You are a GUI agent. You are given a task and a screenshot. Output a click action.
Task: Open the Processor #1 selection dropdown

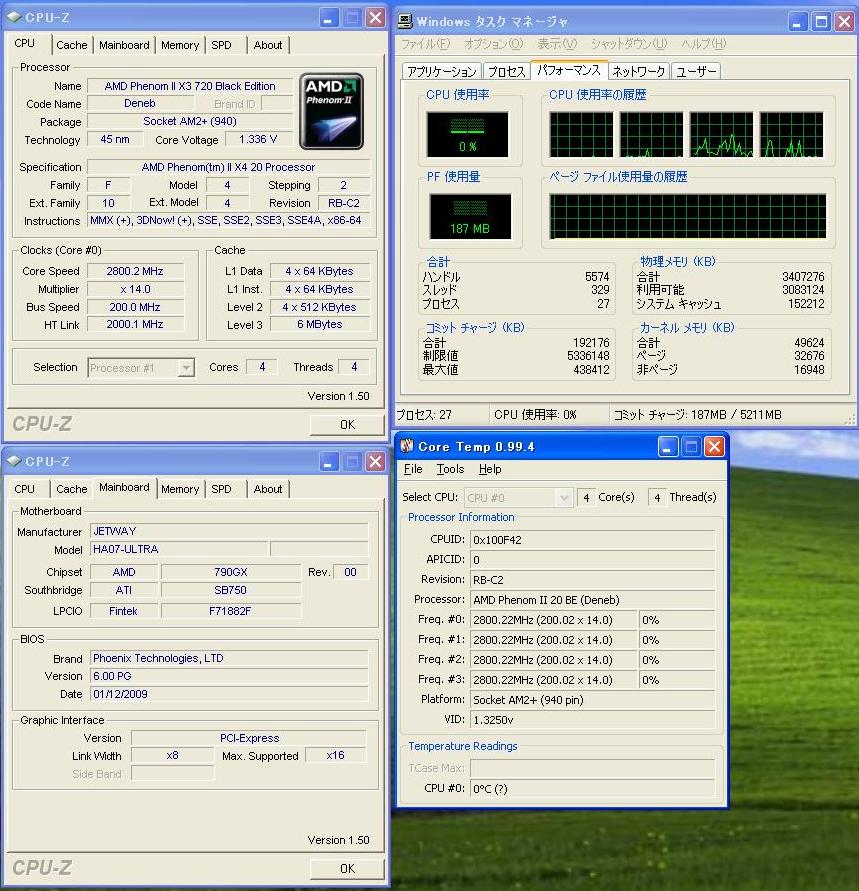pos(186,368)
